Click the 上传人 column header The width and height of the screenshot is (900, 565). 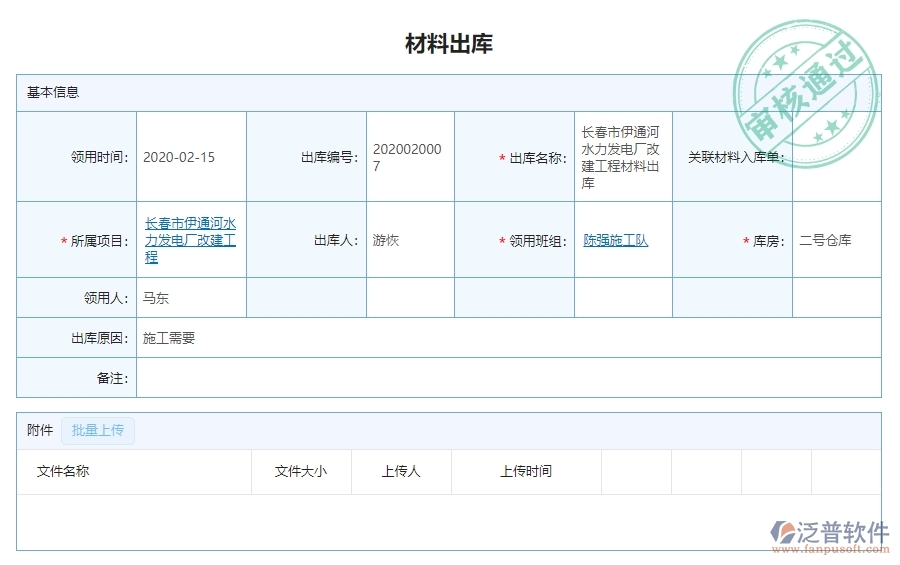click(401, 471)
